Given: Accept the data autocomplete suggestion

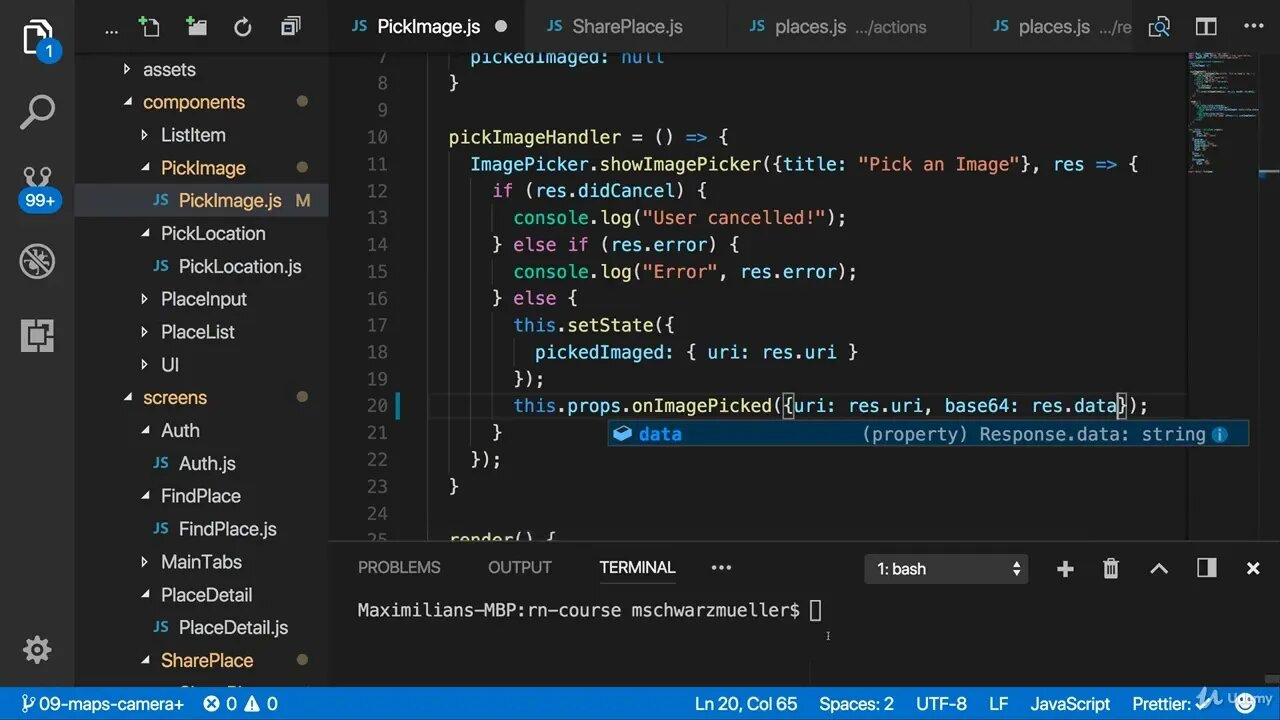Looking at the screenshot, I should pos(928,434).
